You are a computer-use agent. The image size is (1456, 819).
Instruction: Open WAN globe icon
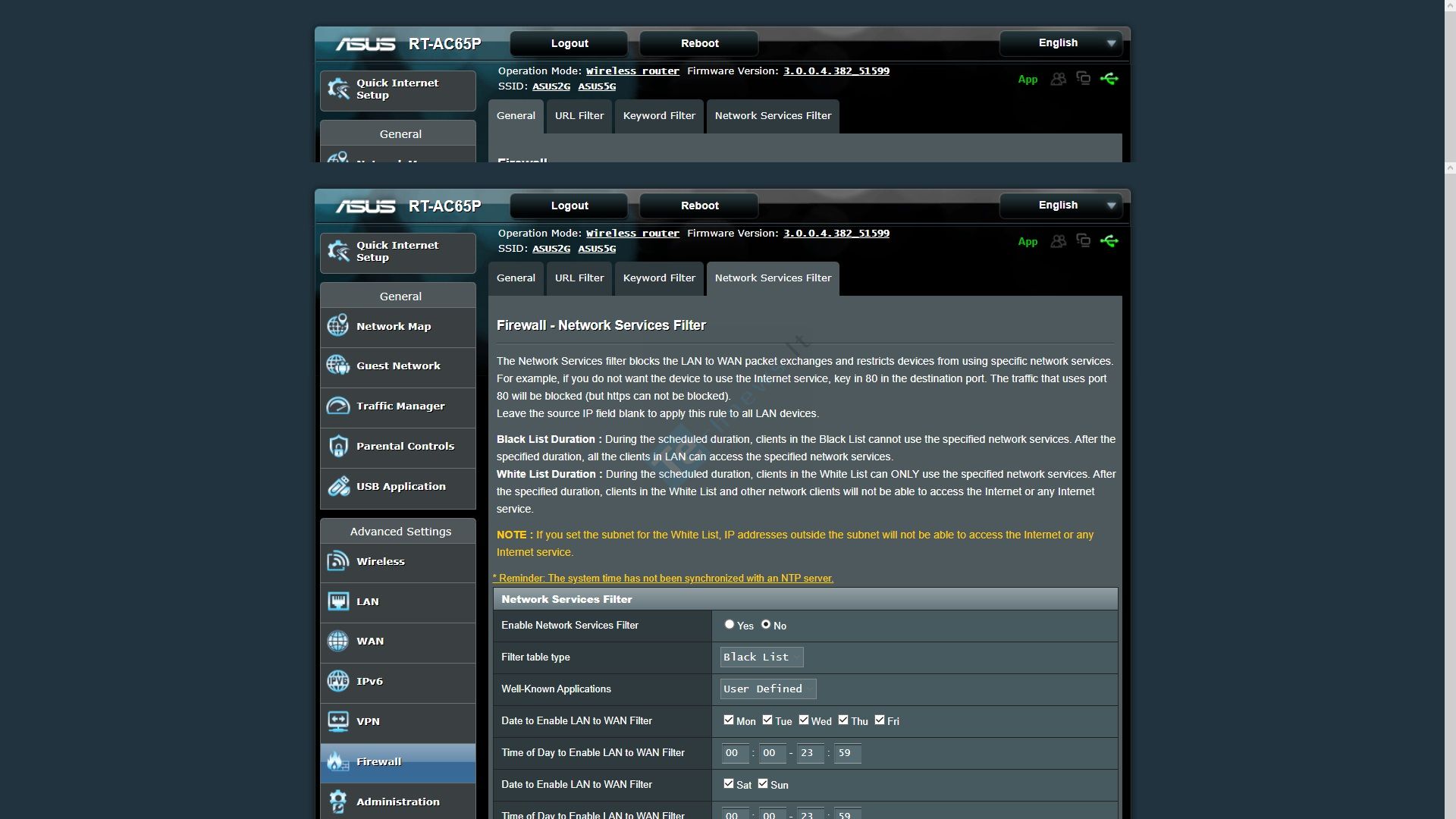click(337, 641)
